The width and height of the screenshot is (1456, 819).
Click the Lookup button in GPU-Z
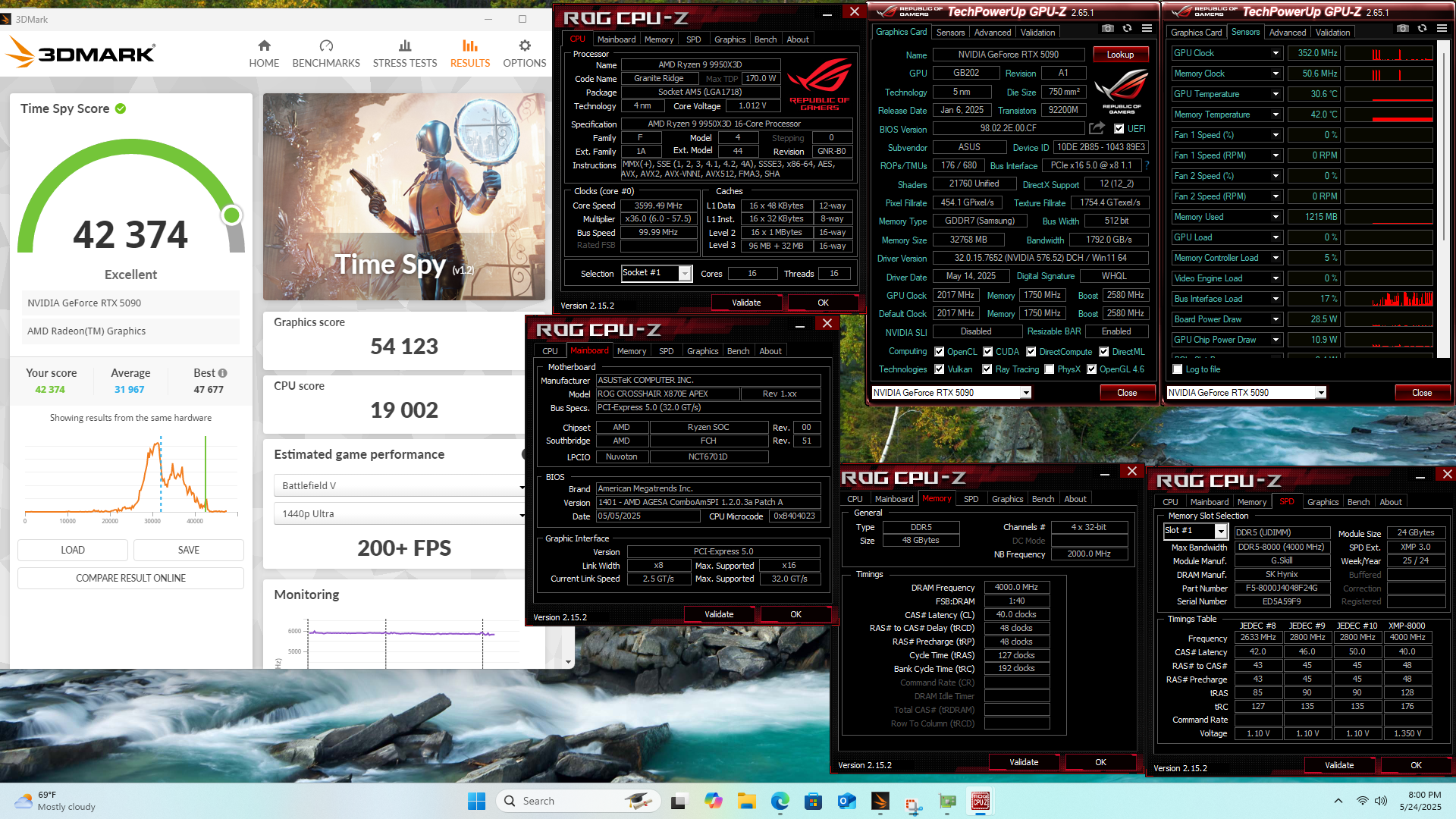pyautogui.click(x=1120, y=55)
